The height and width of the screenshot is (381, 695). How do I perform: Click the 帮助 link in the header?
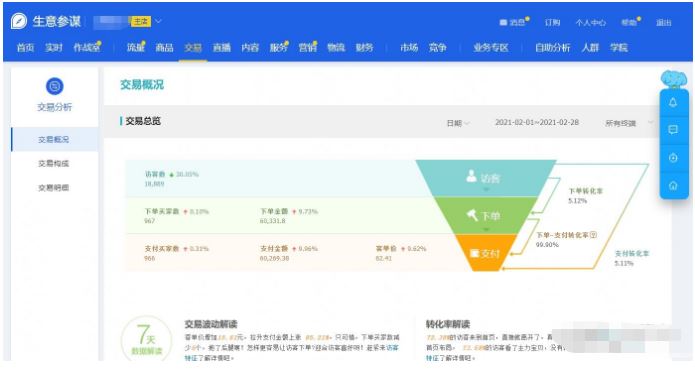point(630,22)
